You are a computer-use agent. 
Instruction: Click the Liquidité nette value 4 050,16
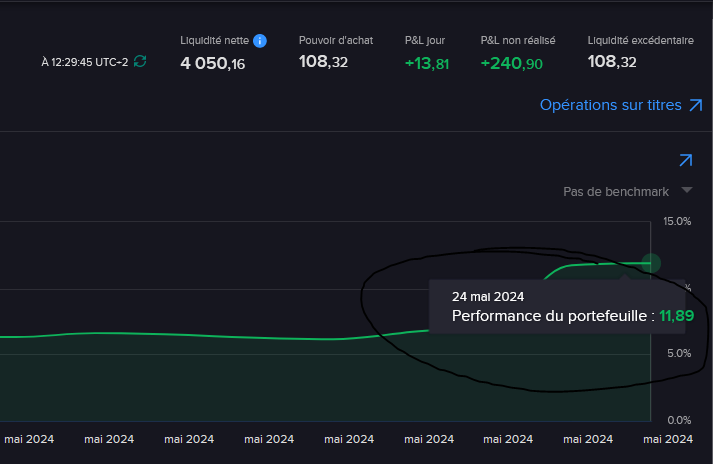click(212, 63)
